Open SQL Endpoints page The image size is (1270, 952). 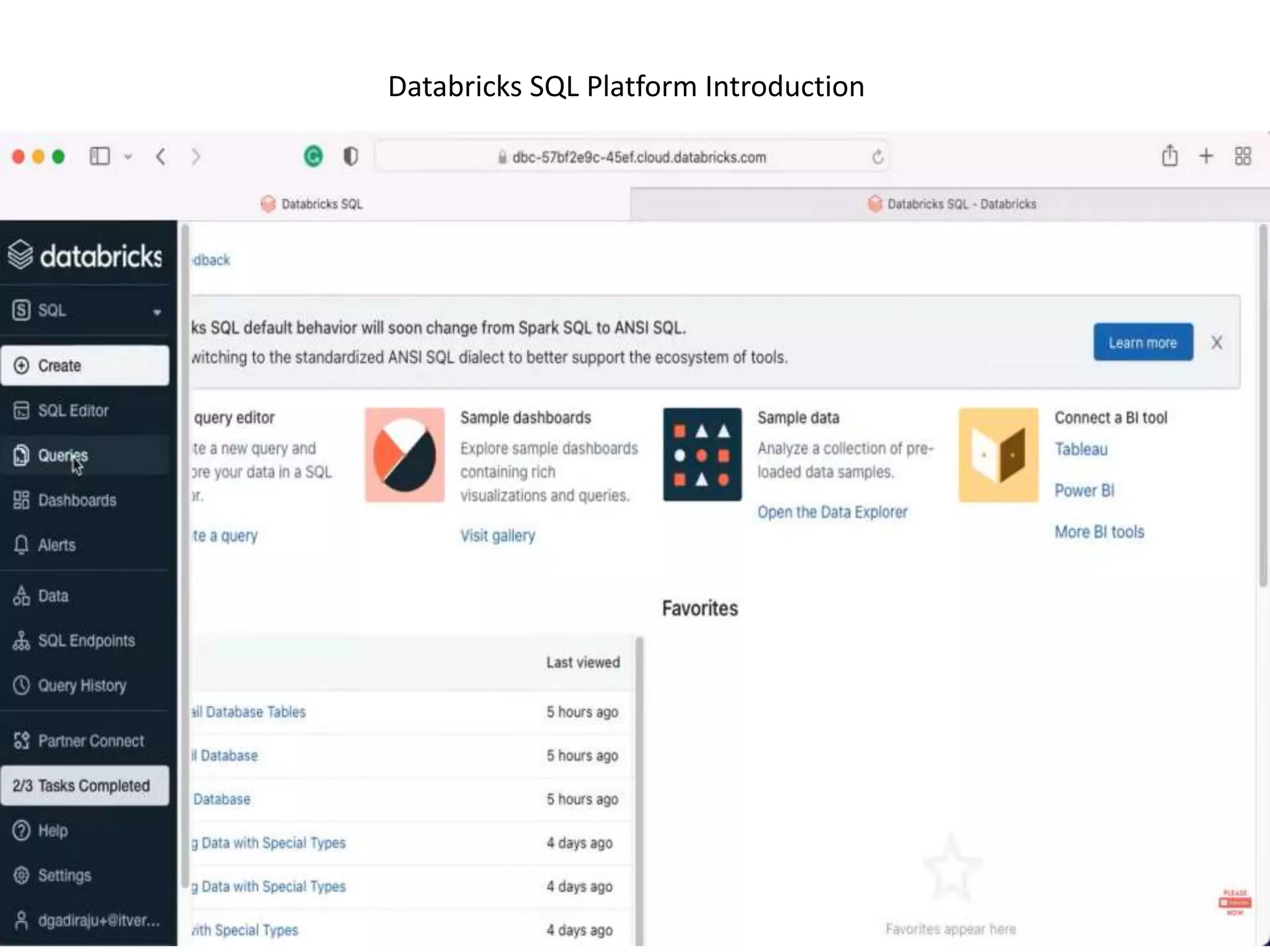pos(86,641)
